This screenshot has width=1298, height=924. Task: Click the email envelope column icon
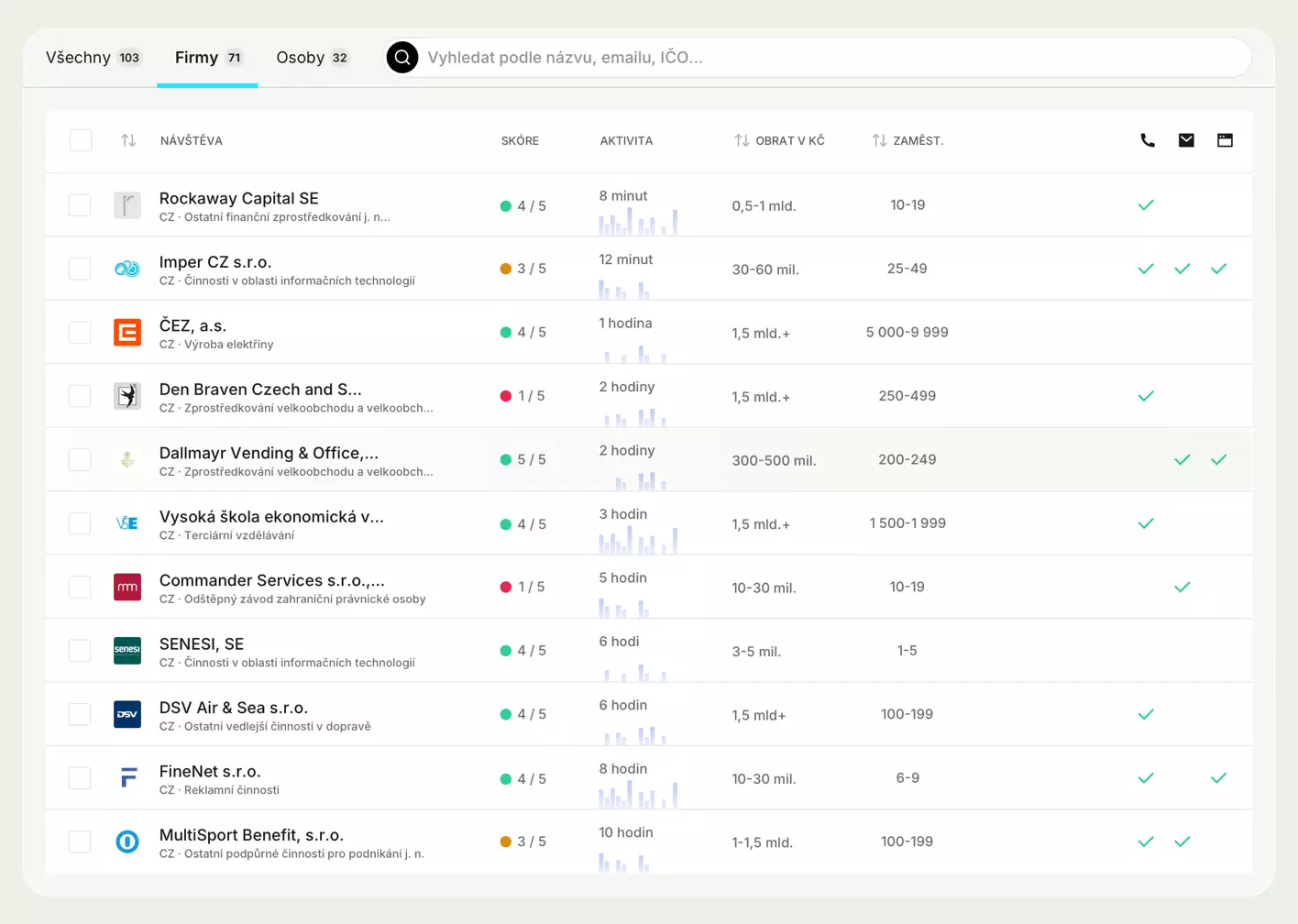tap(1186, 140)
